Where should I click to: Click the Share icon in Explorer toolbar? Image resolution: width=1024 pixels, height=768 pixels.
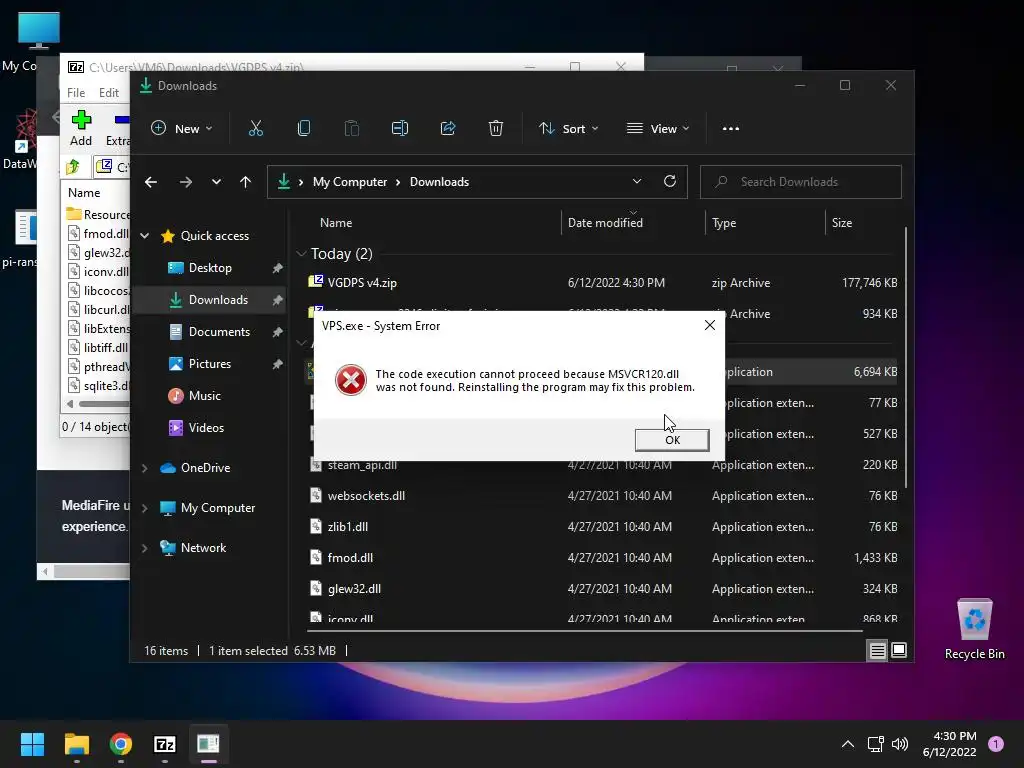point(448,129)
